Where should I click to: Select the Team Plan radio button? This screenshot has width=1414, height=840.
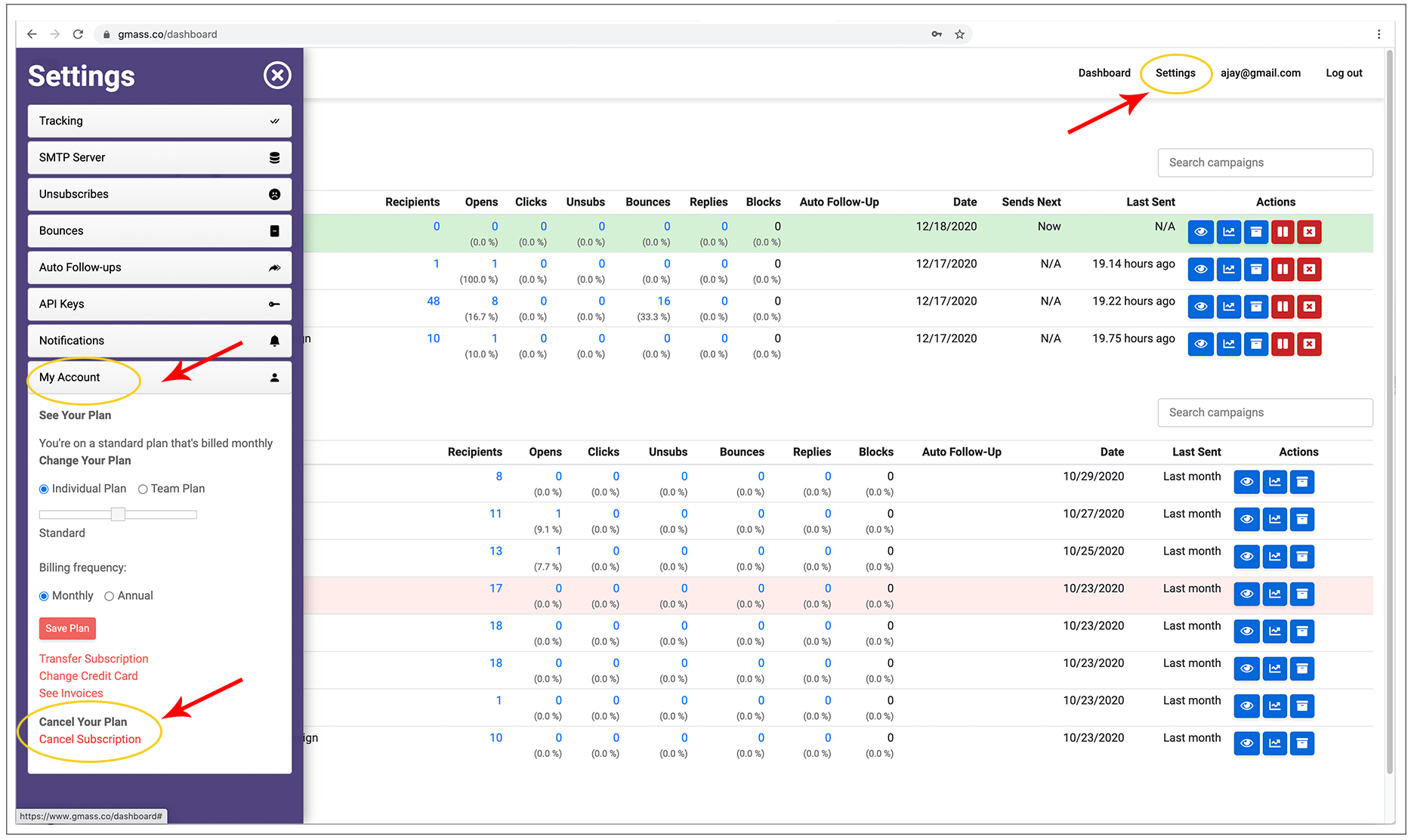tap(143, 489)
